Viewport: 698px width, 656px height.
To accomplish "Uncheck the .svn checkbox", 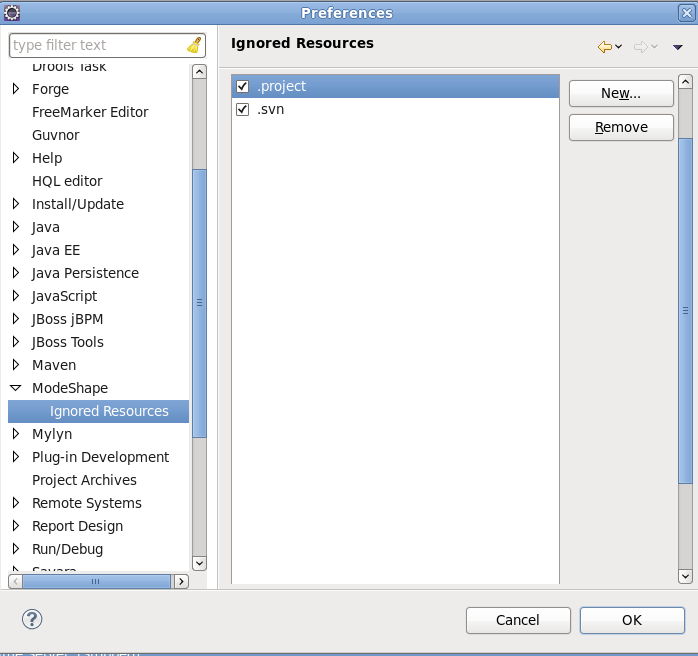I will [x=243, y=109].
